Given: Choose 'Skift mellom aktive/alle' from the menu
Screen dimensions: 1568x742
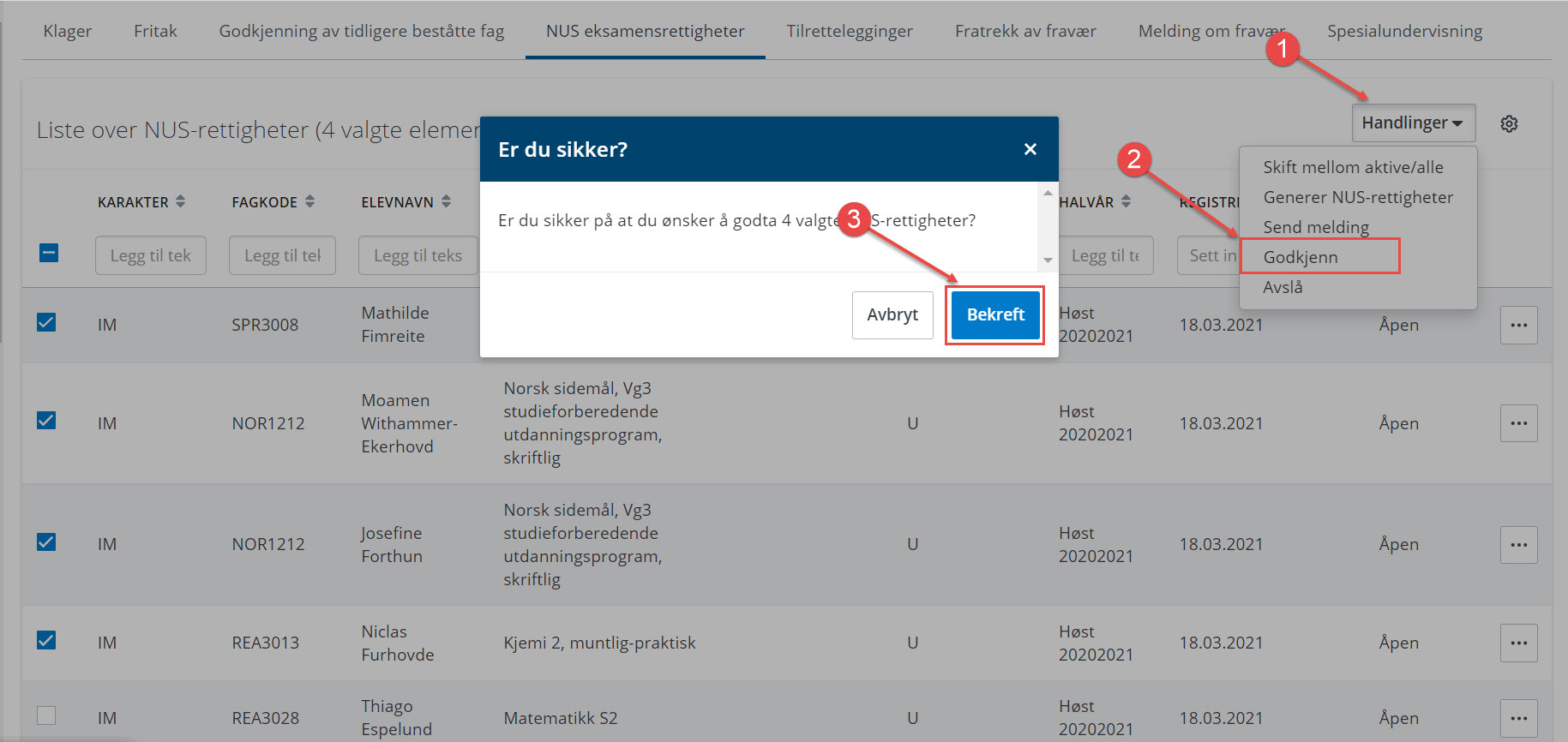Looking at the screenshot, I should (1353, 167).
